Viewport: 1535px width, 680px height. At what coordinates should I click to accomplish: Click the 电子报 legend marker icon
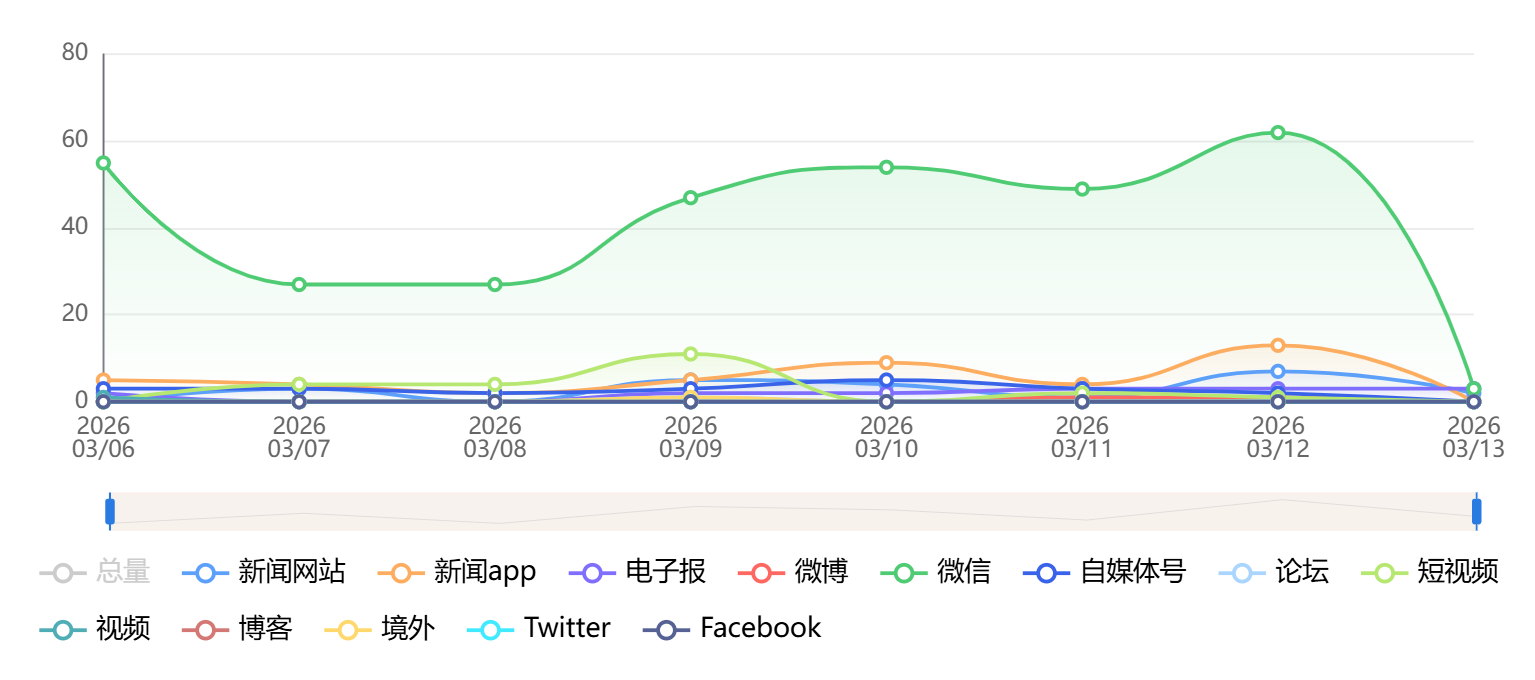point(592,573)
